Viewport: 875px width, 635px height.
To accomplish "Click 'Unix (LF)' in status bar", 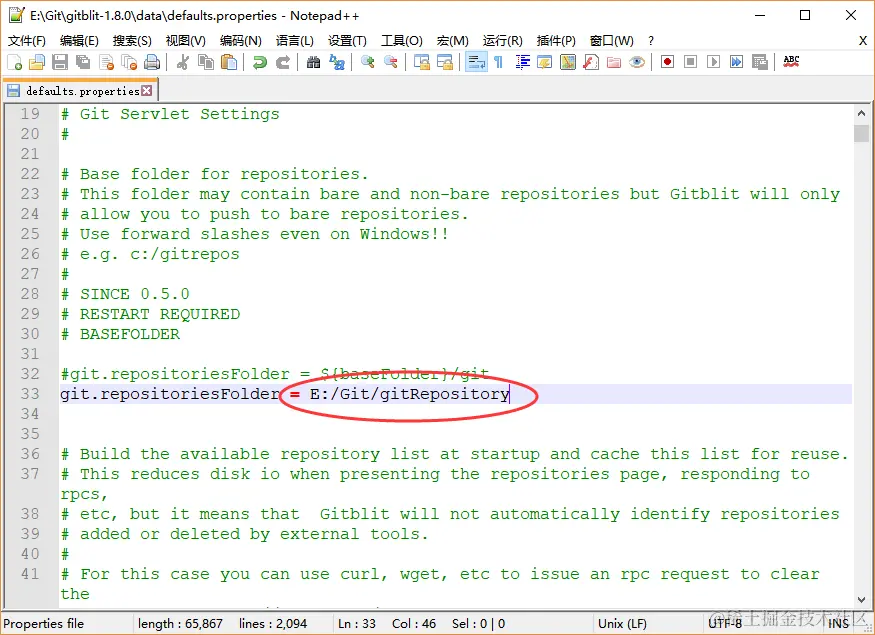I will (622, 624).
